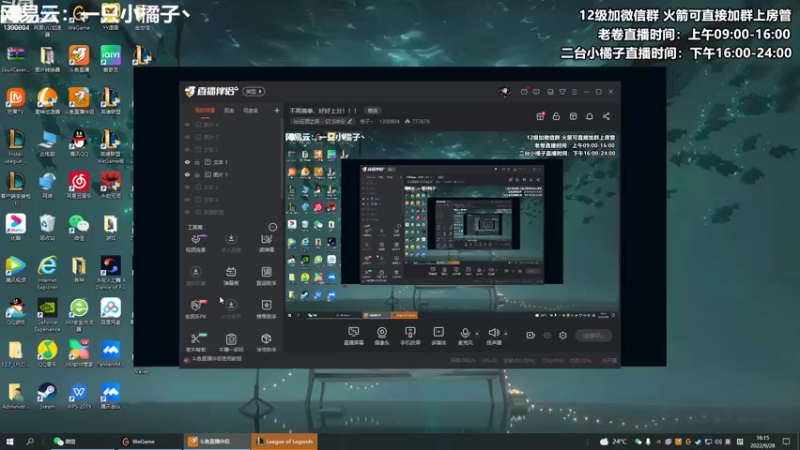800x450 pixels.
Task: Click the source list vertical scrollbar
Action: click(x=282, y=159)
